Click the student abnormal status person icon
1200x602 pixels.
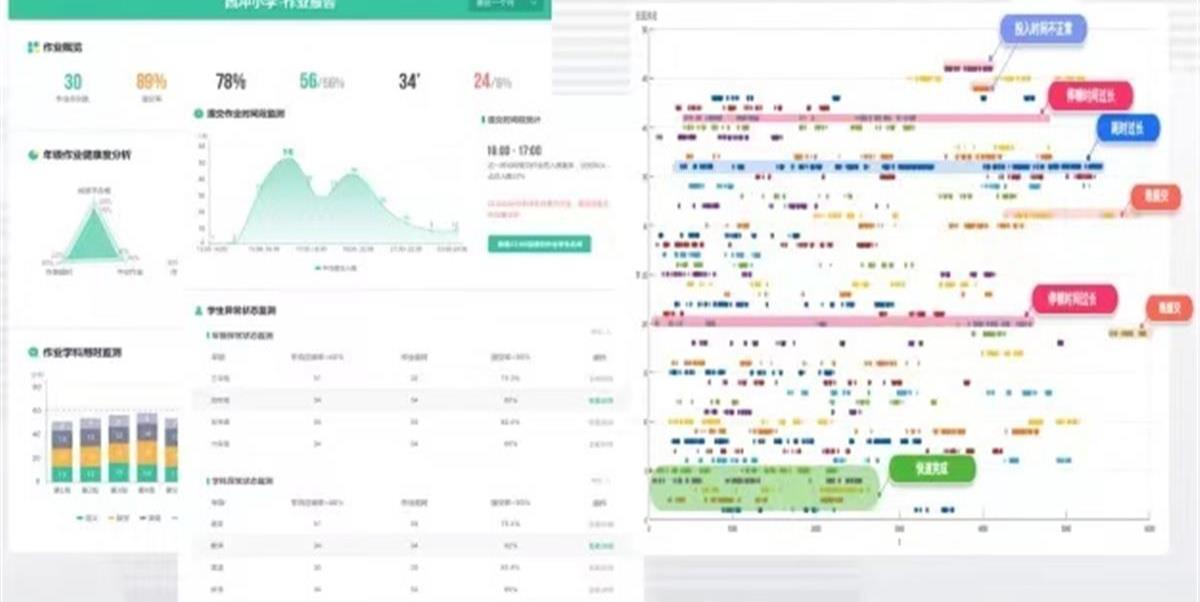pyautogui.click(x=198, y=311)
